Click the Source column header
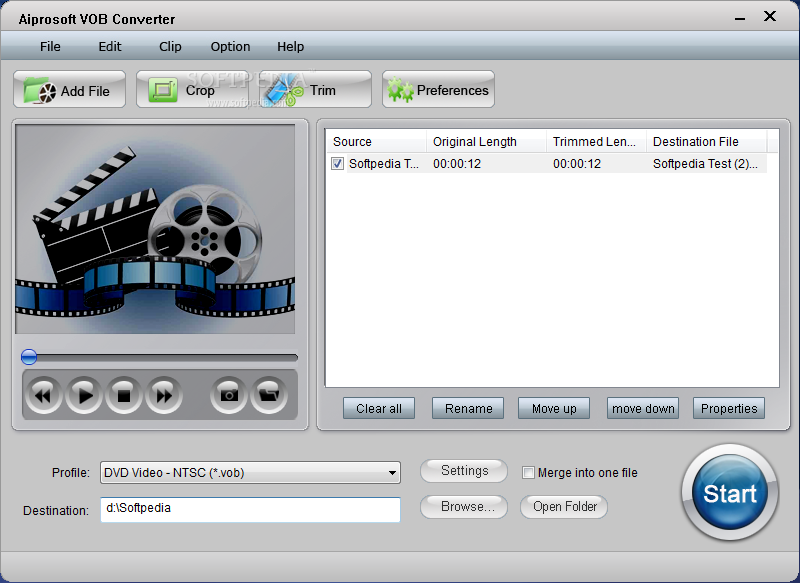This screenshot has height=583, width=800. pos(376,142)
